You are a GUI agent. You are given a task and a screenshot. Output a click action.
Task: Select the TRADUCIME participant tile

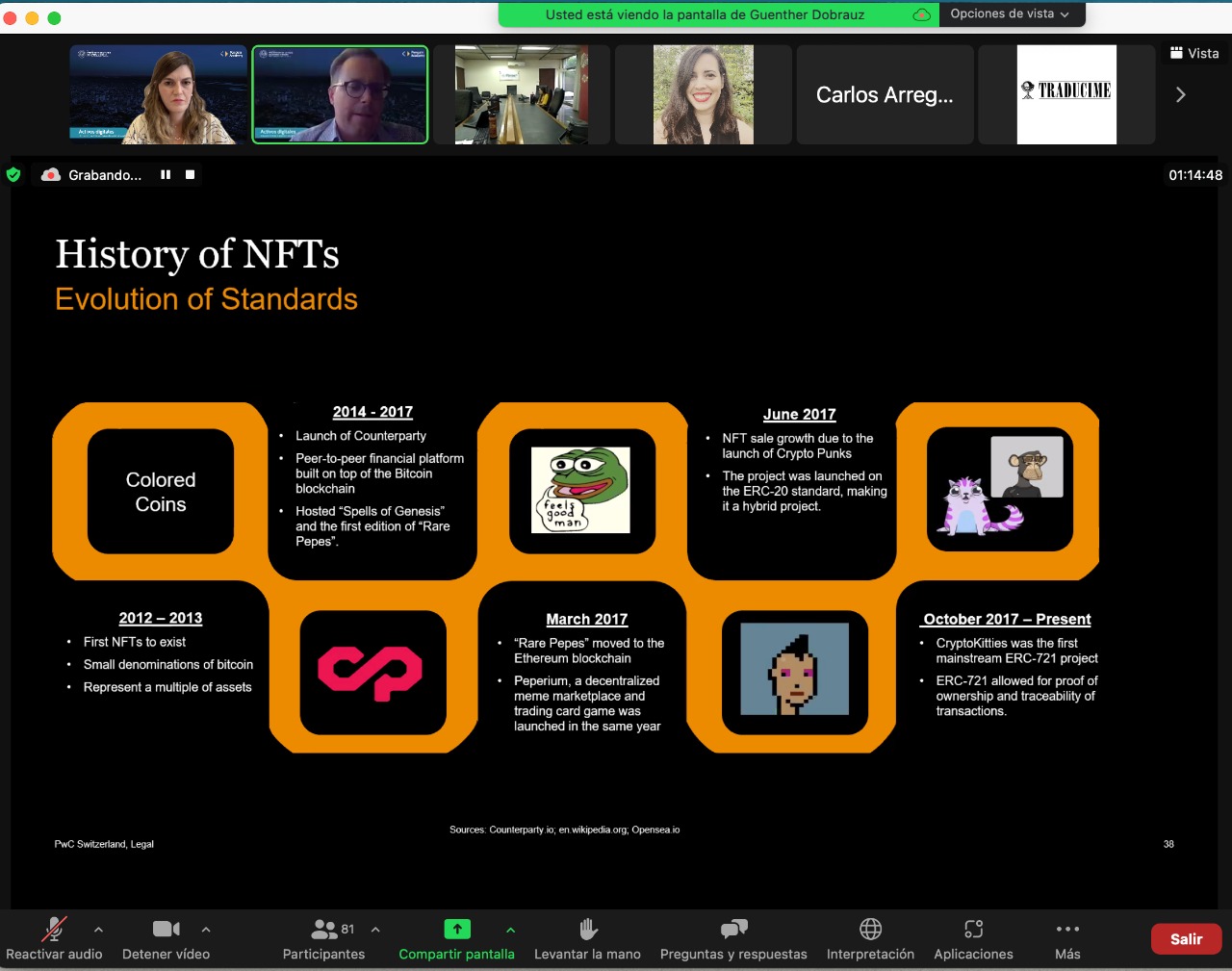[x=1066, y=94]
